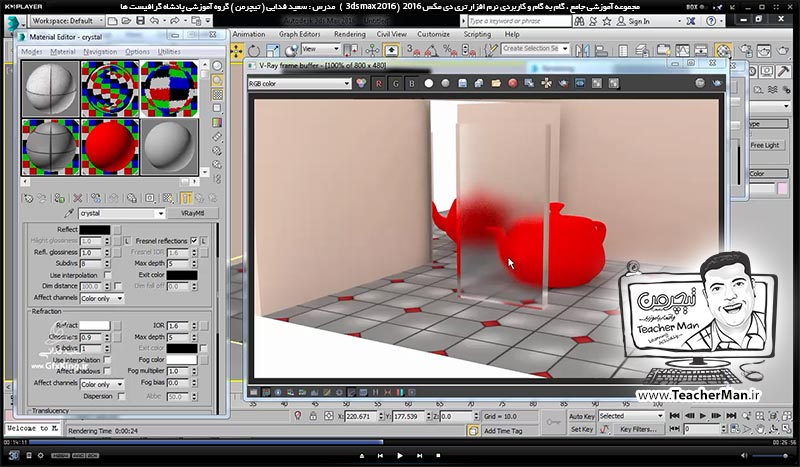Open the Scripting menu
This screenshot has height=467, width=800.
pyautogui.click(x=477, y=34)
